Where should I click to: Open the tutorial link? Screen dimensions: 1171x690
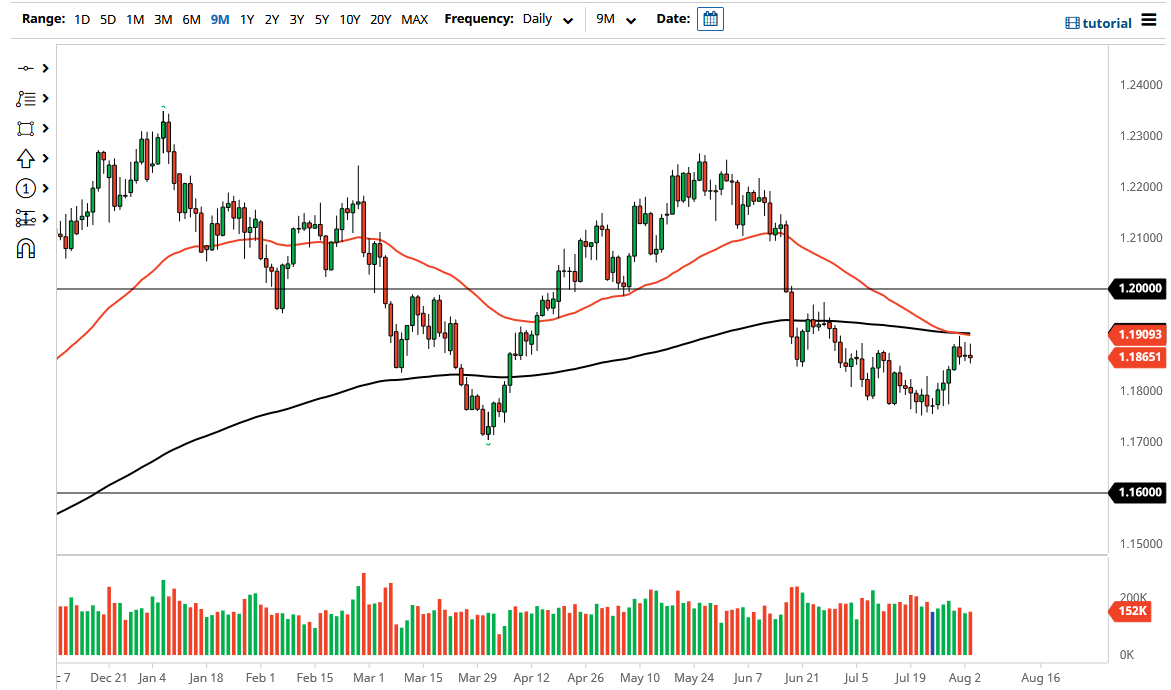pyautogui.click(x=1099, y=23)
